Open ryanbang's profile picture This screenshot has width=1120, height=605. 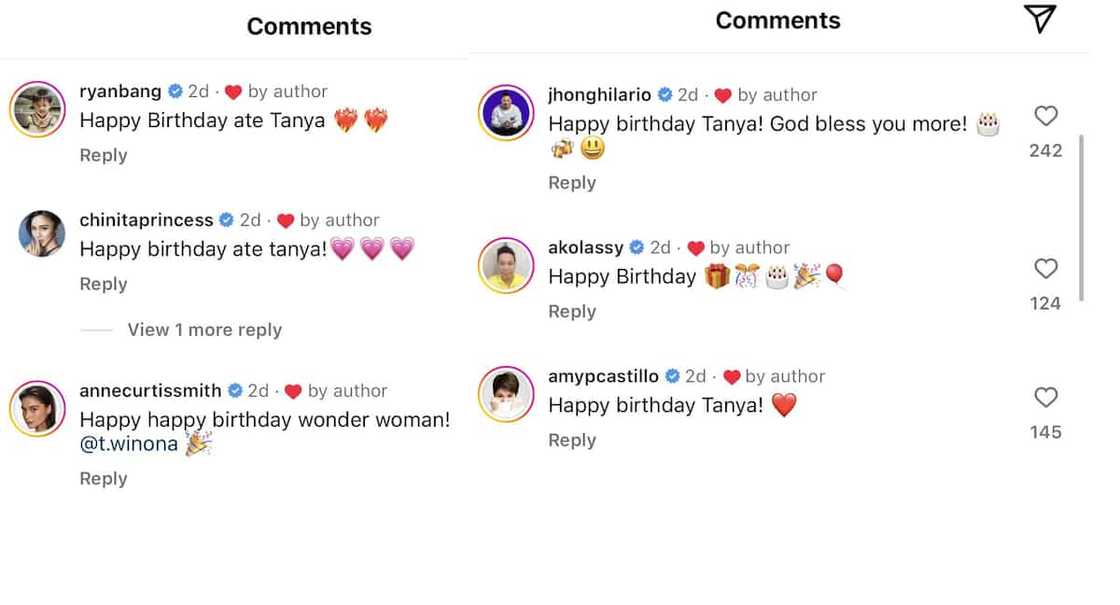tap(38, 107)
